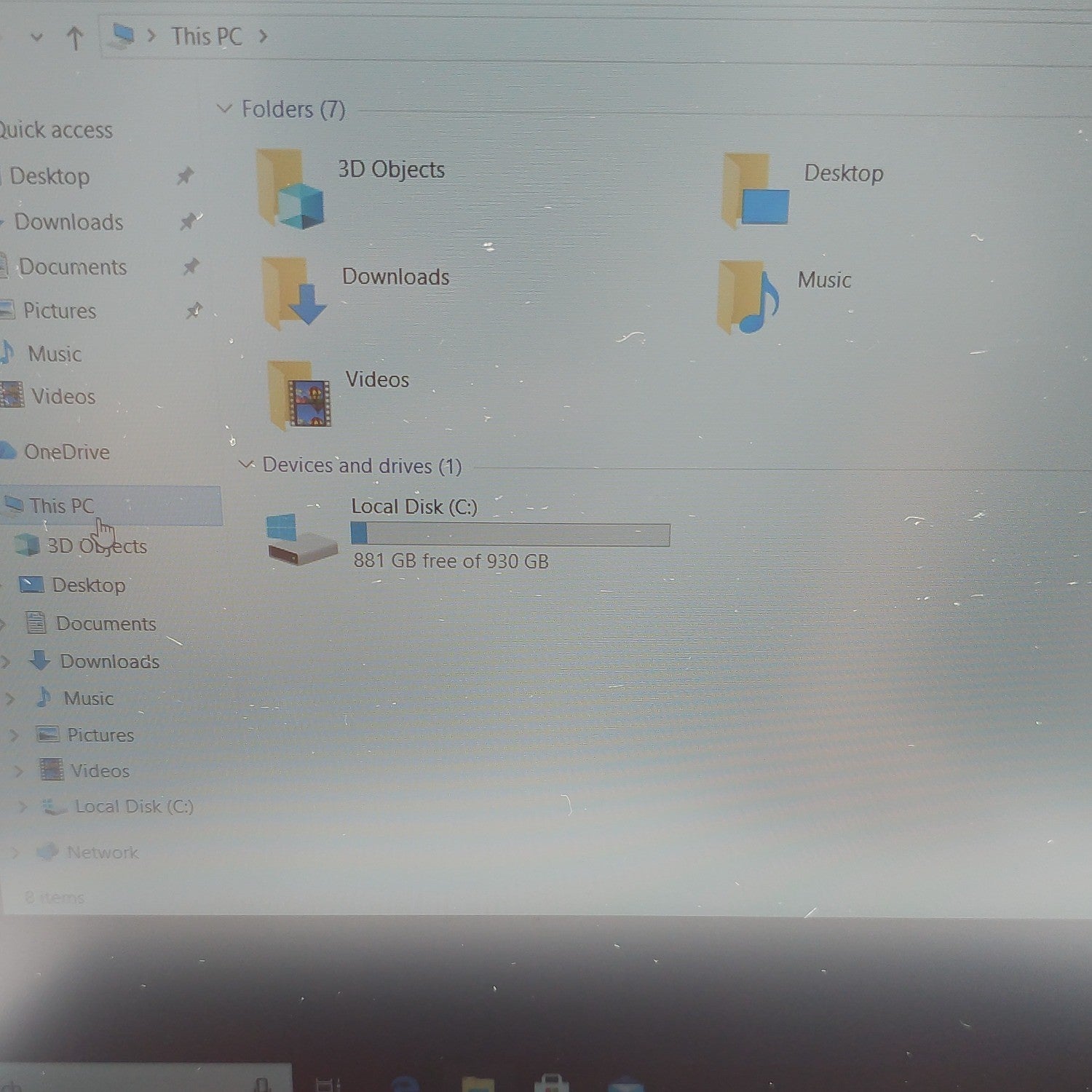The width and height of the screenshot is (1092, 1092).
Task: Click the Documents page icon in This PC tree
Action: tap(35, 622)
